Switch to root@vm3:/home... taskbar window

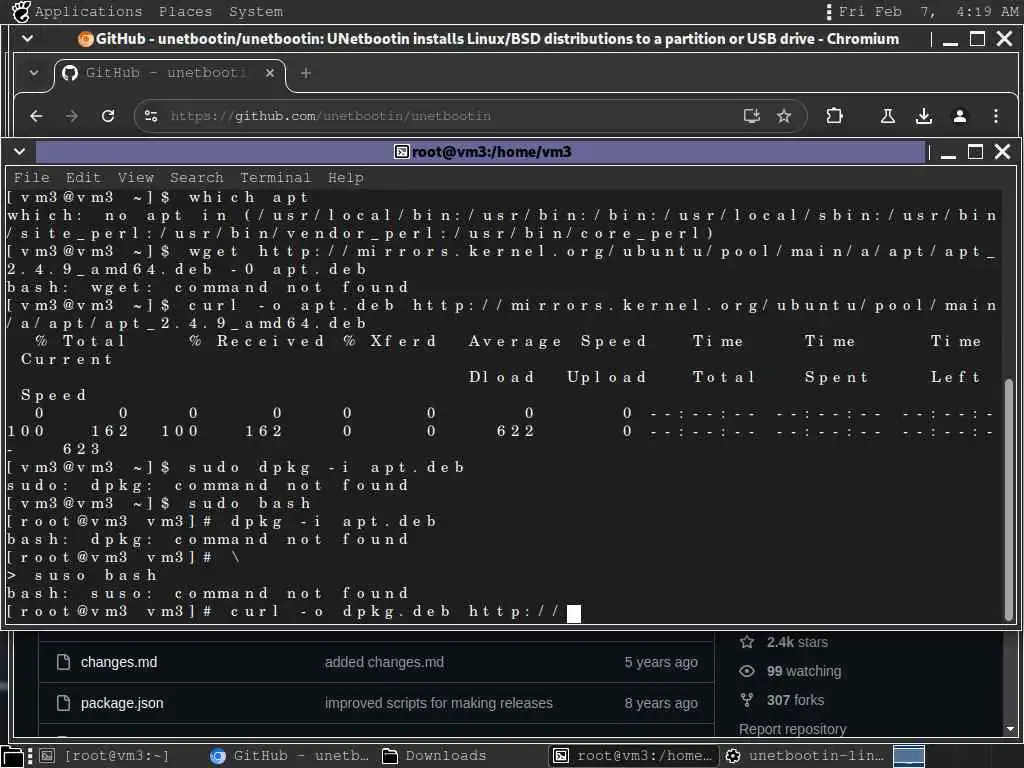632,756
